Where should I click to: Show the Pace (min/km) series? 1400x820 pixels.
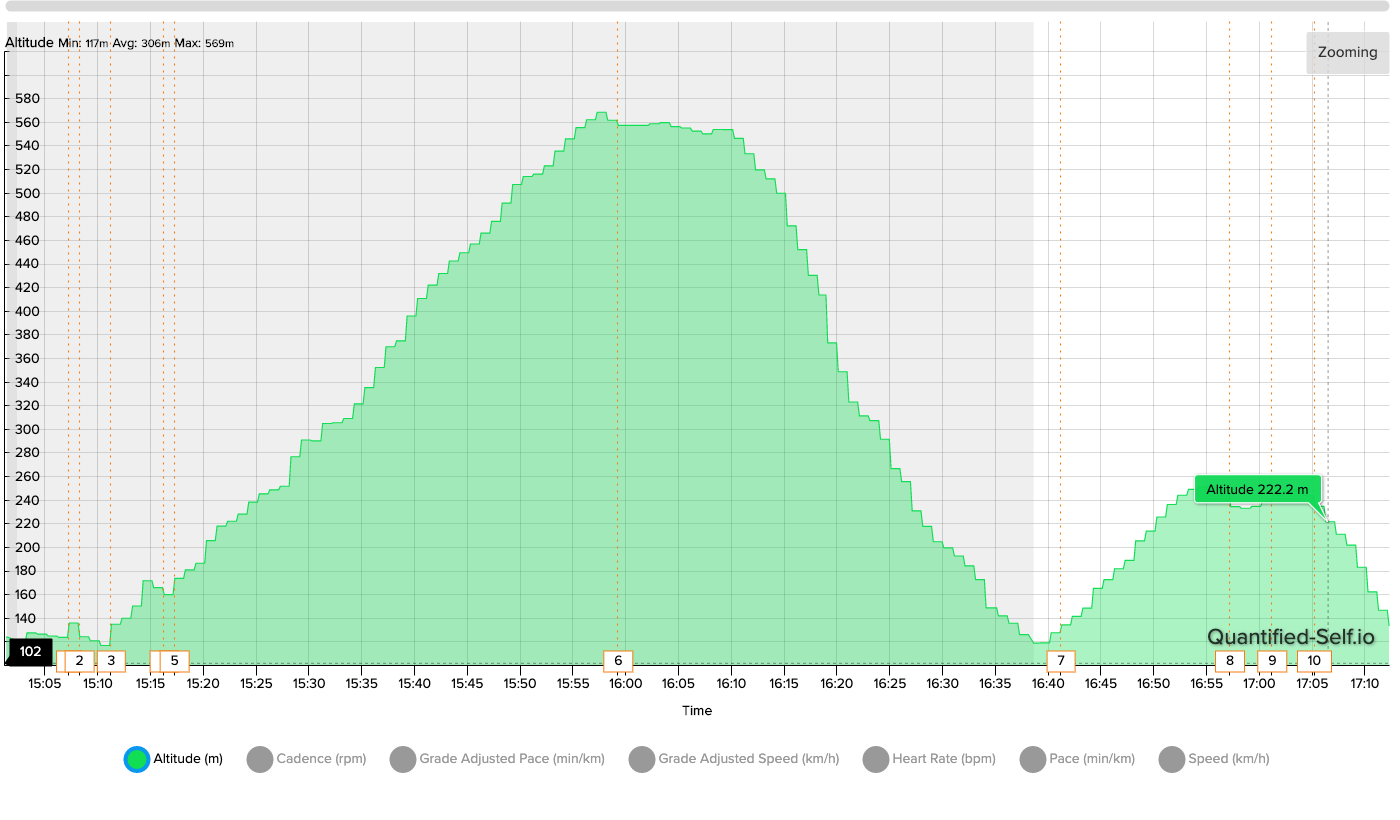click(x=1077, y=759)
